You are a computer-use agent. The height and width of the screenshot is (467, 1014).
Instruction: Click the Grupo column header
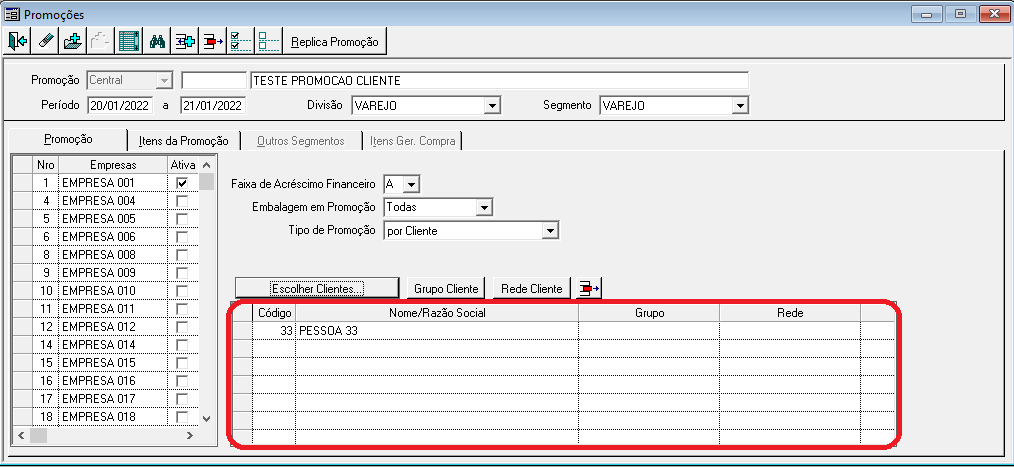[x=649, y=313]
